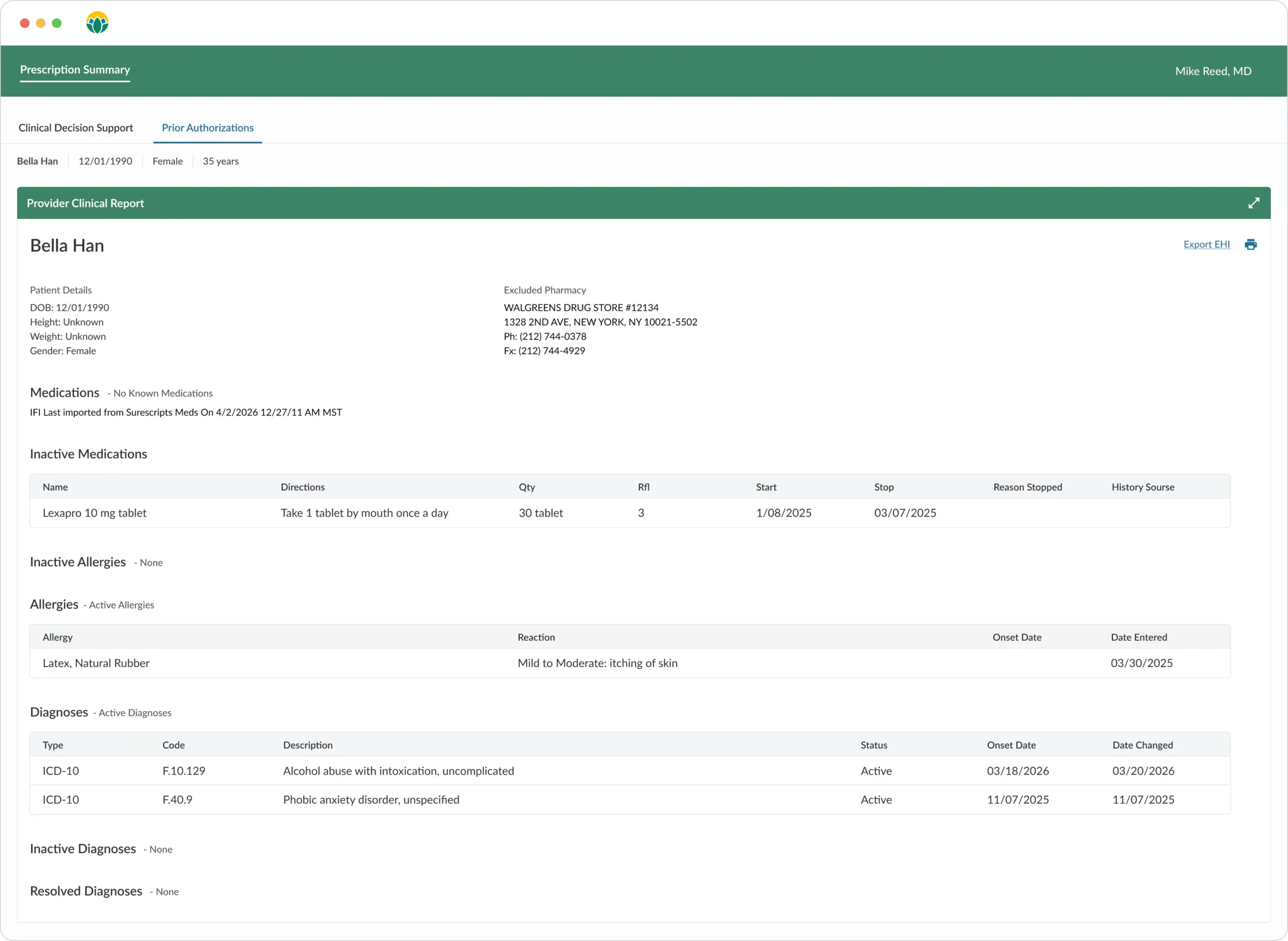Click the yellow minimize traffic light

pyautogui.click(x=40, y=23)
